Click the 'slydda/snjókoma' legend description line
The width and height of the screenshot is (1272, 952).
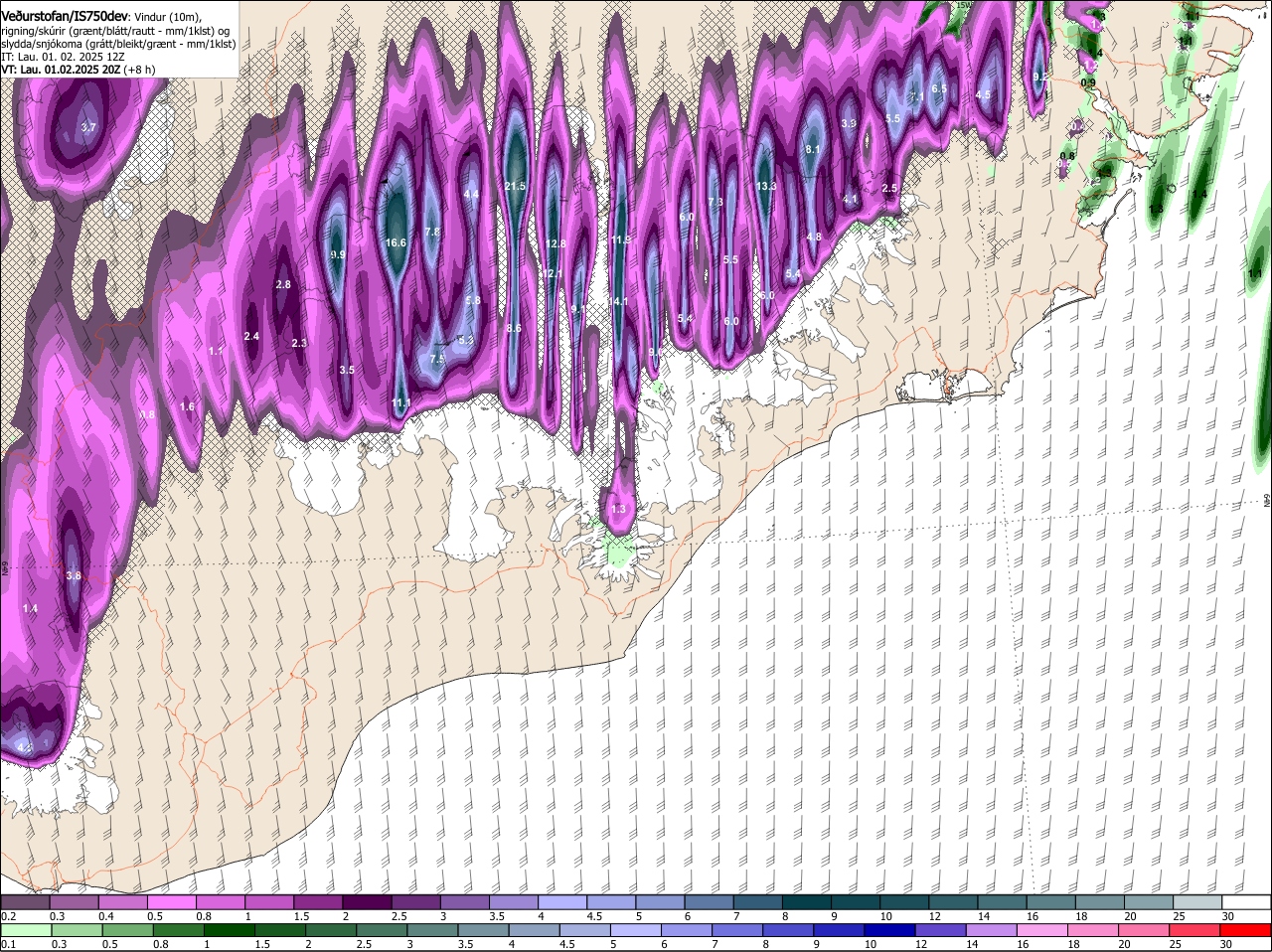click(118, 44)
